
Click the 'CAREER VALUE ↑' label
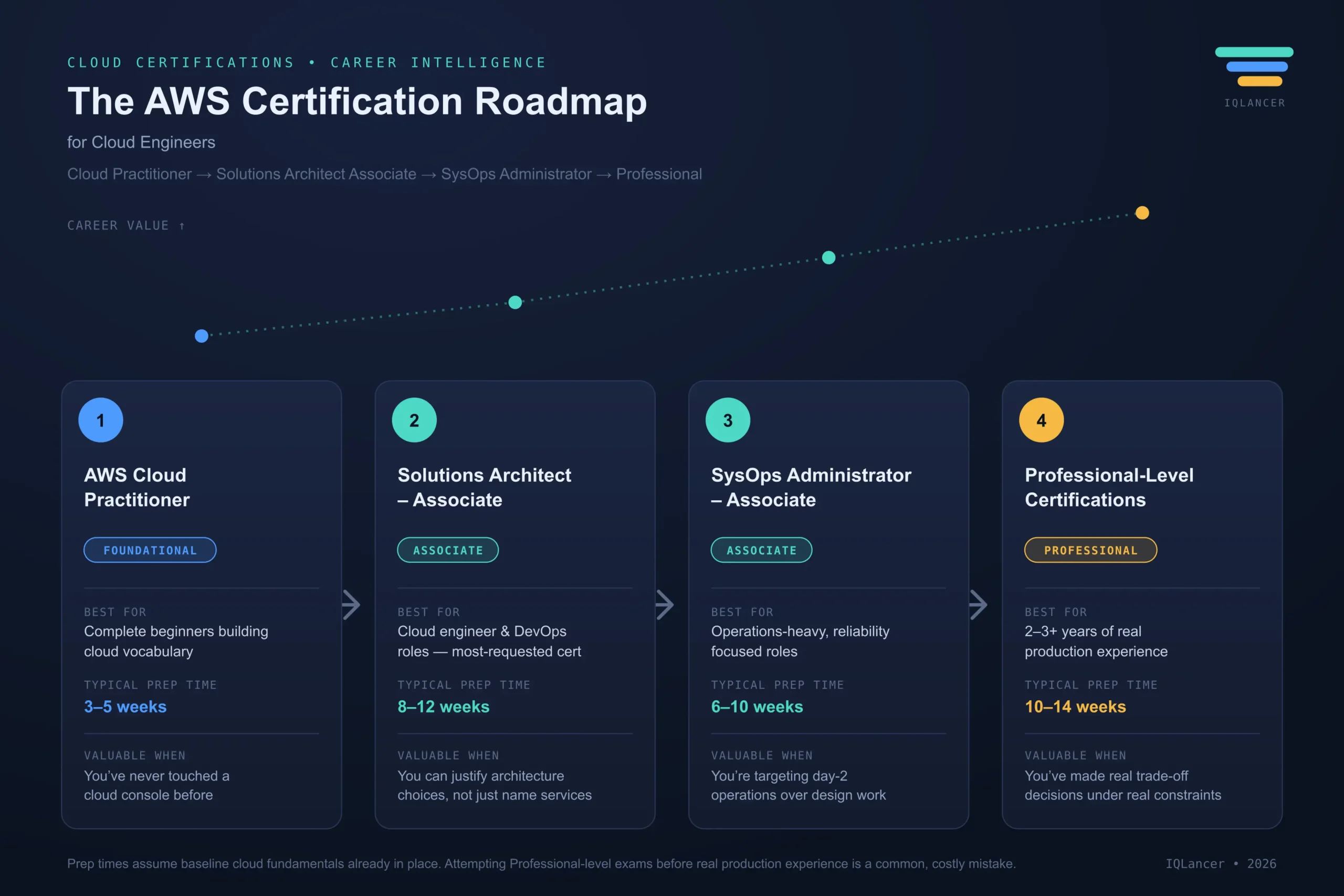pyautogui.click(x=127, y=226)
